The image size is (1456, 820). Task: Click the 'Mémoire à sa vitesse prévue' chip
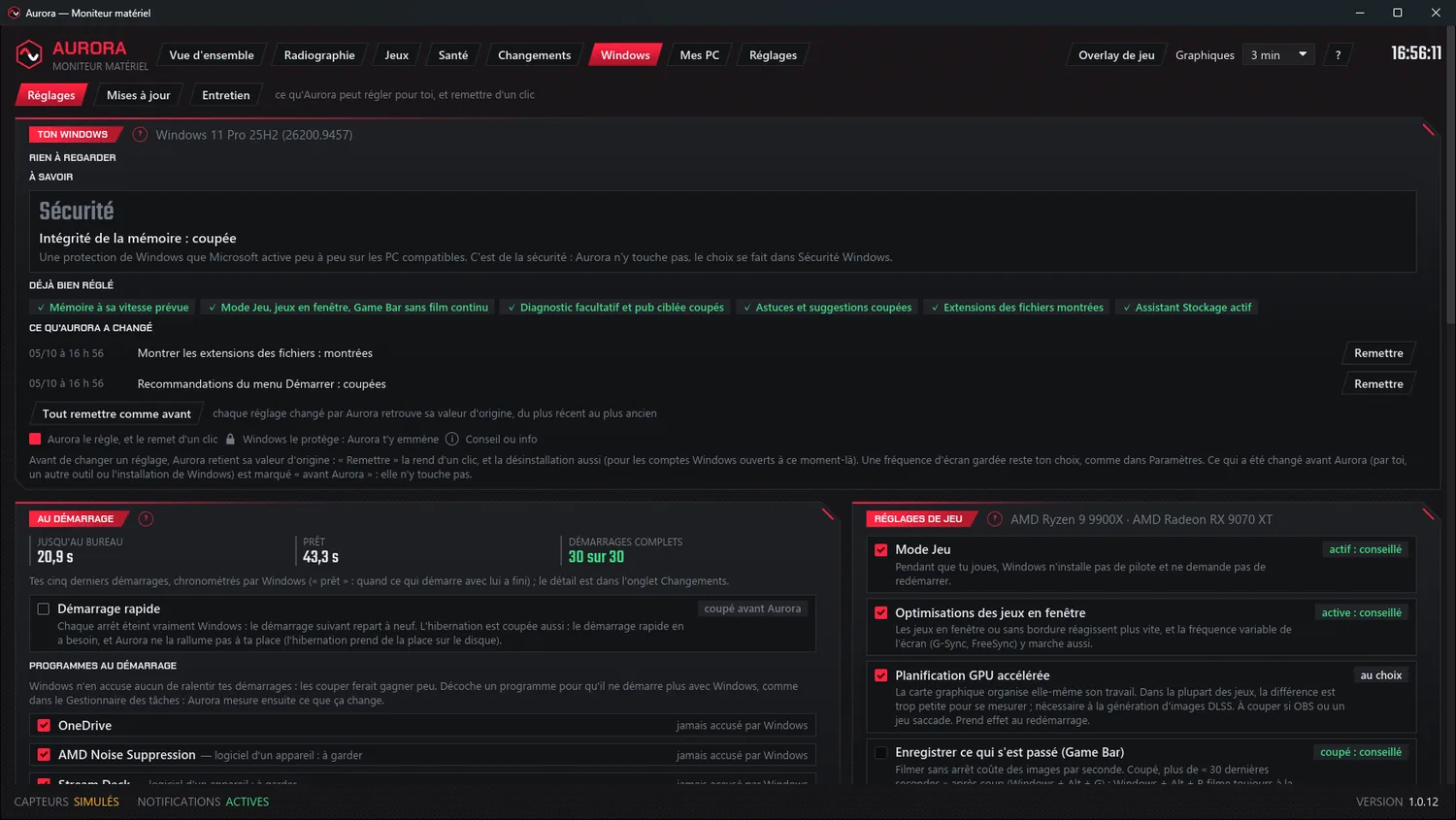point(113,308)
